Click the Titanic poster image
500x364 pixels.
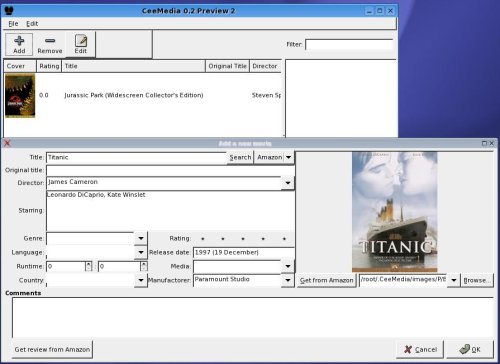[x=395, y=212]
